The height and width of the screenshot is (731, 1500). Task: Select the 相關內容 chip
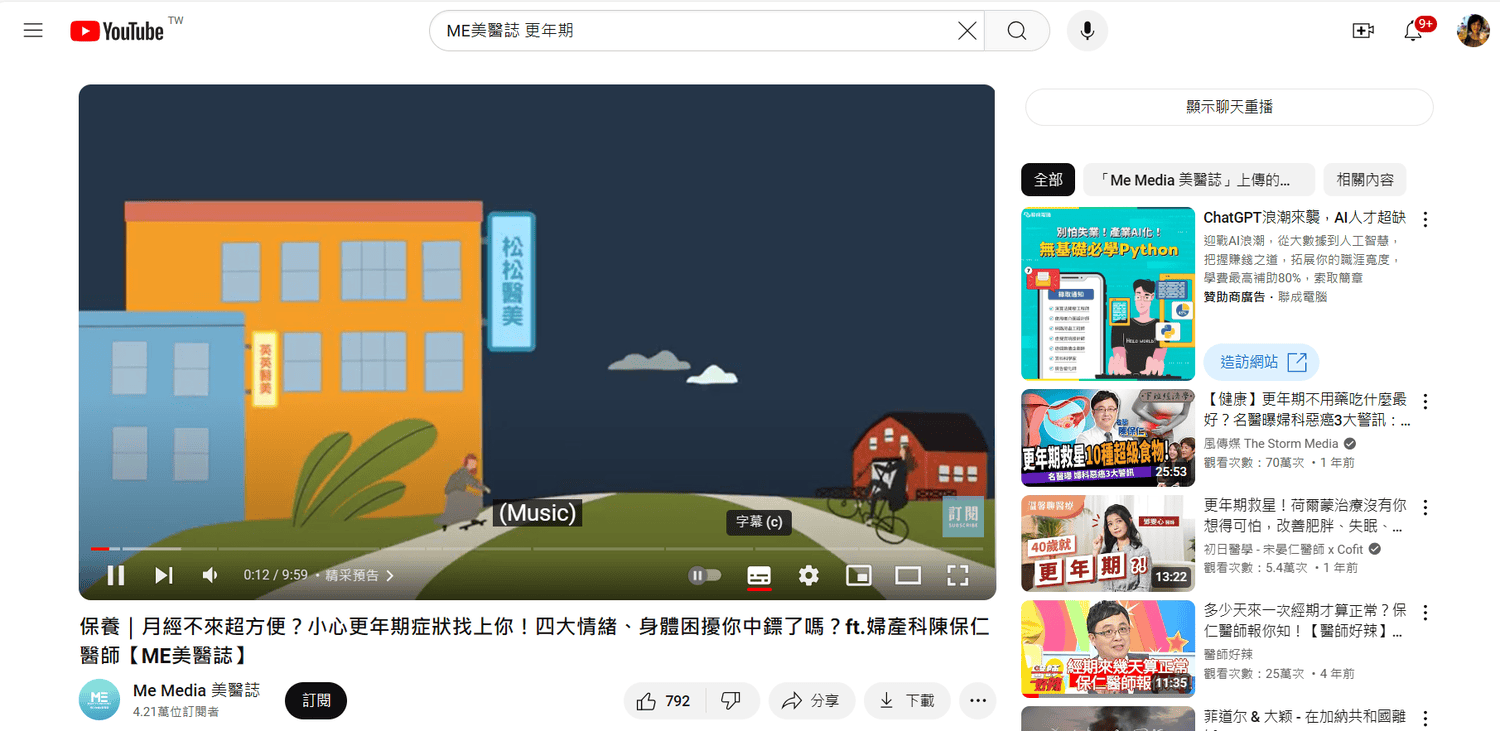point(1365,180)
